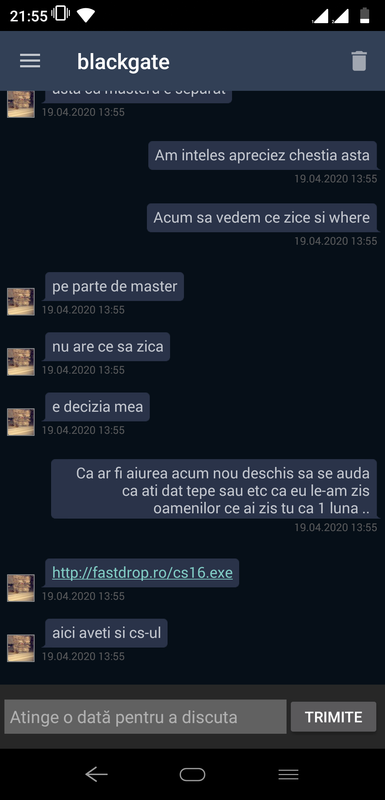Tap the trash delete icon
Screen dimensions: 385x800
coord(359,61)
